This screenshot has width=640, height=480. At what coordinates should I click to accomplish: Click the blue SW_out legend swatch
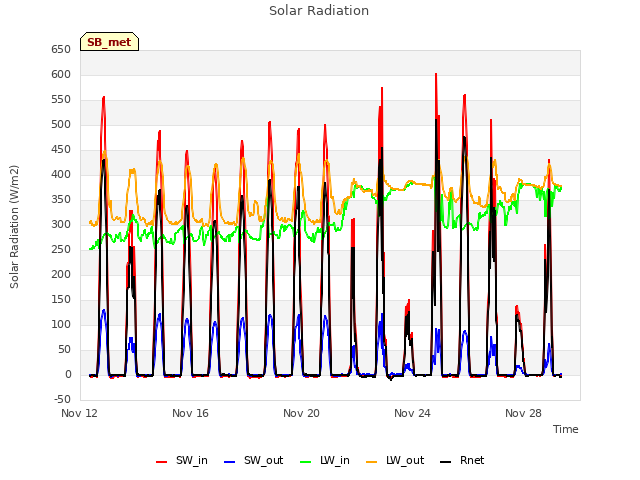point(230,462)
